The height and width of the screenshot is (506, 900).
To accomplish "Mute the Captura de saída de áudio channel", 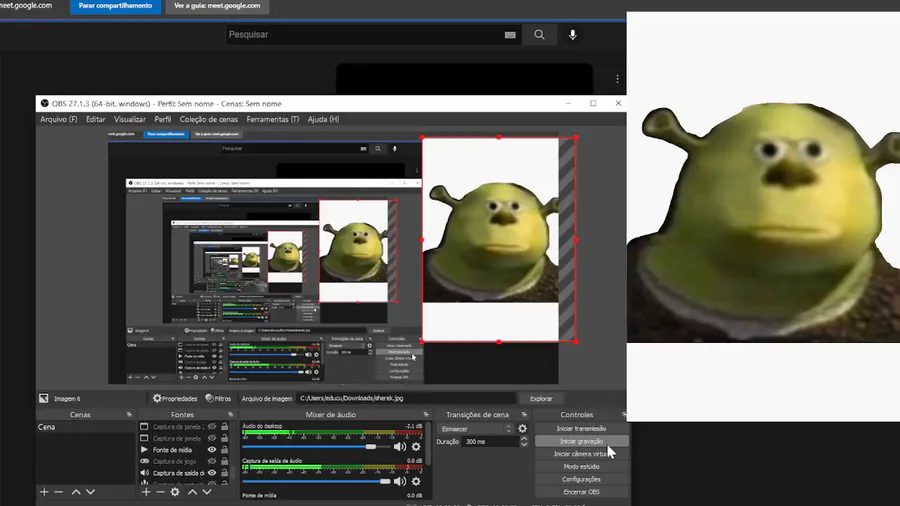I will pyautogui.click(x=399, y=481).
